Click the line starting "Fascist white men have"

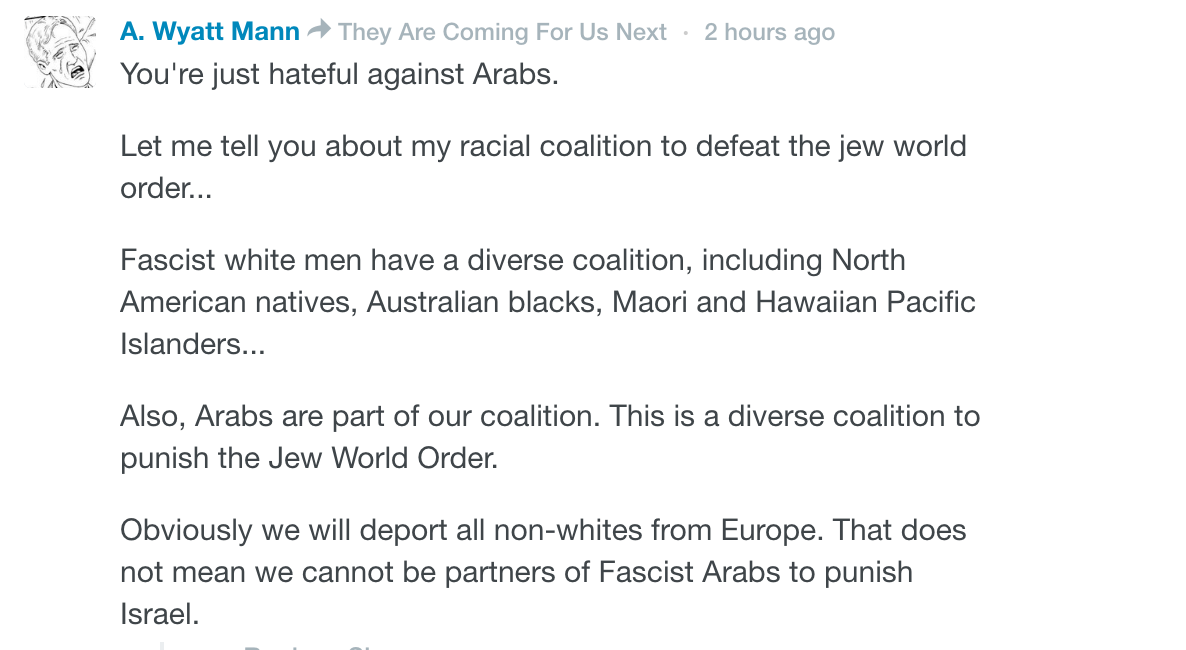click(512, 260)
